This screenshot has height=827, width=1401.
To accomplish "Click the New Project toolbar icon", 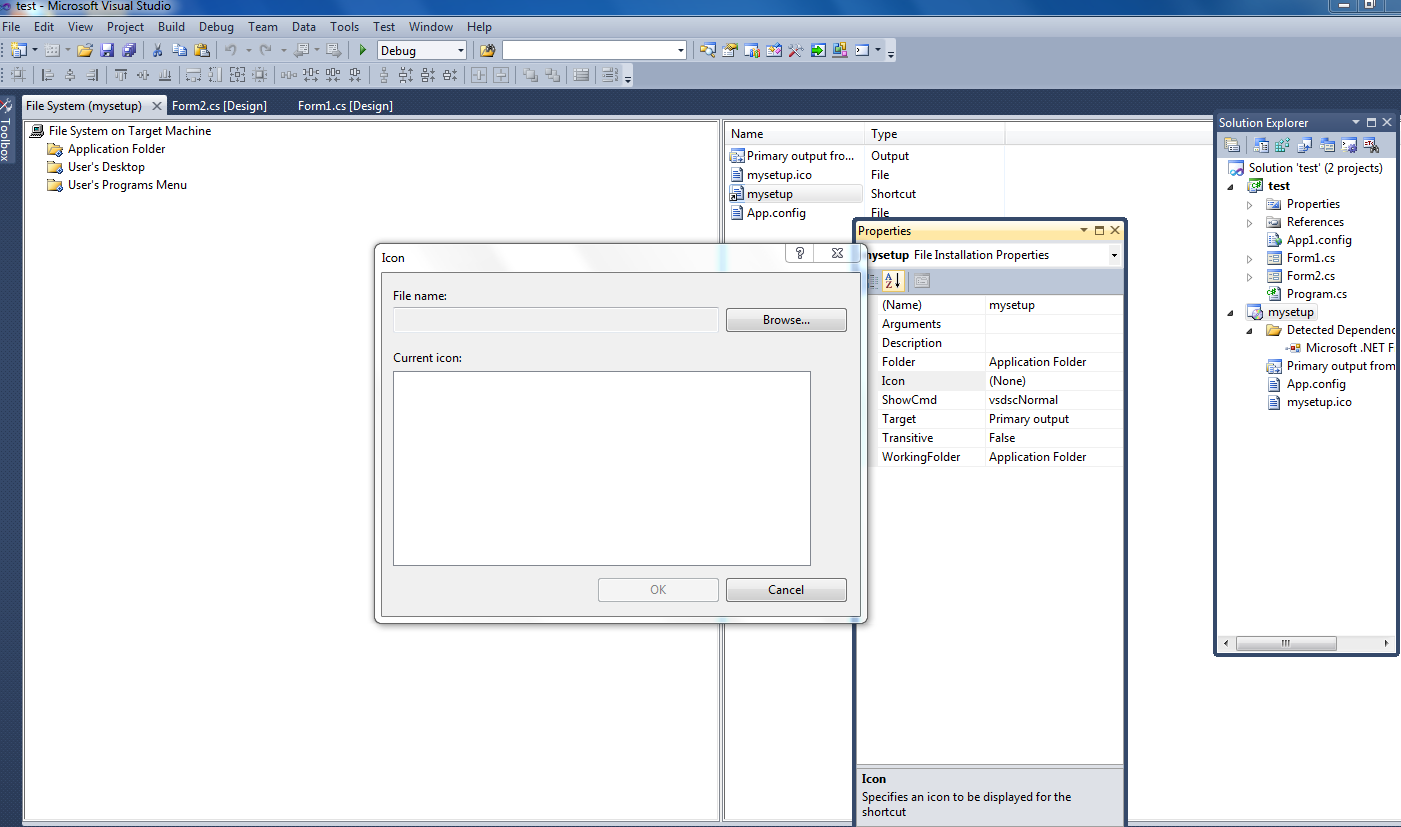I will pyautogui.click(x=20, y=50).
